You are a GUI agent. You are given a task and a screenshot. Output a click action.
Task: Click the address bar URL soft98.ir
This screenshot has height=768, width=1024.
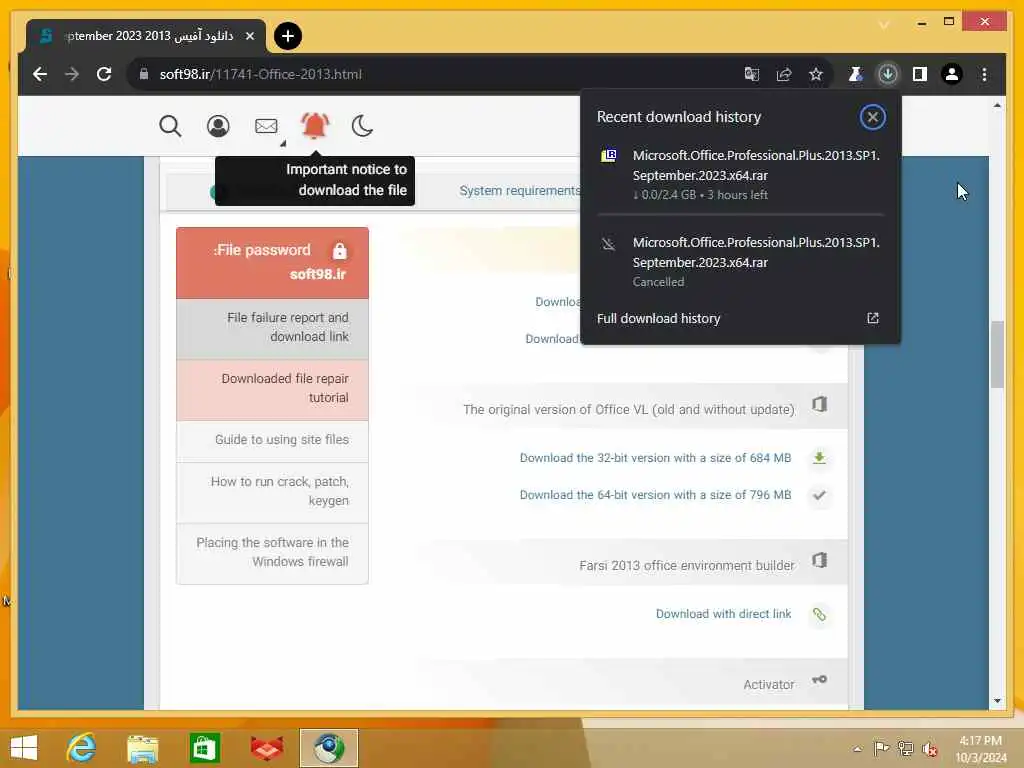(x=261, y=74)
